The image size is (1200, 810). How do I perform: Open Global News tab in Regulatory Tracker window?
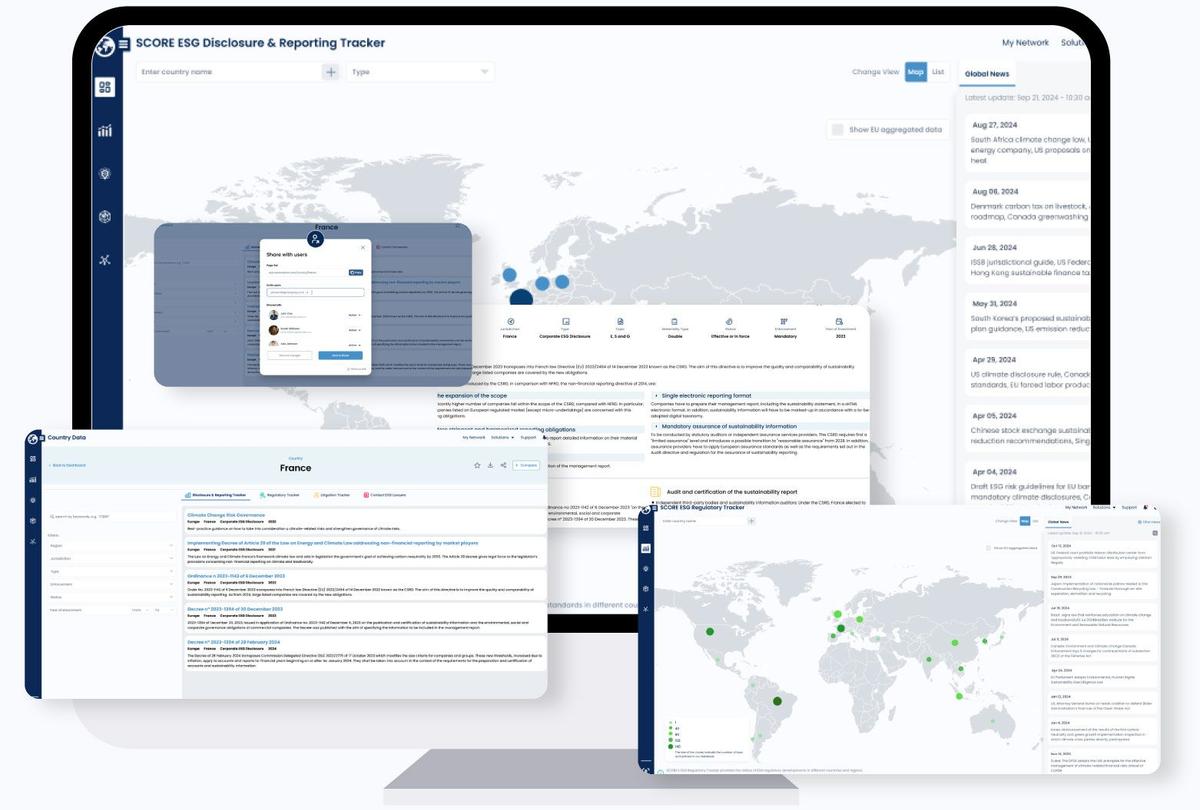coord(1058,522)
